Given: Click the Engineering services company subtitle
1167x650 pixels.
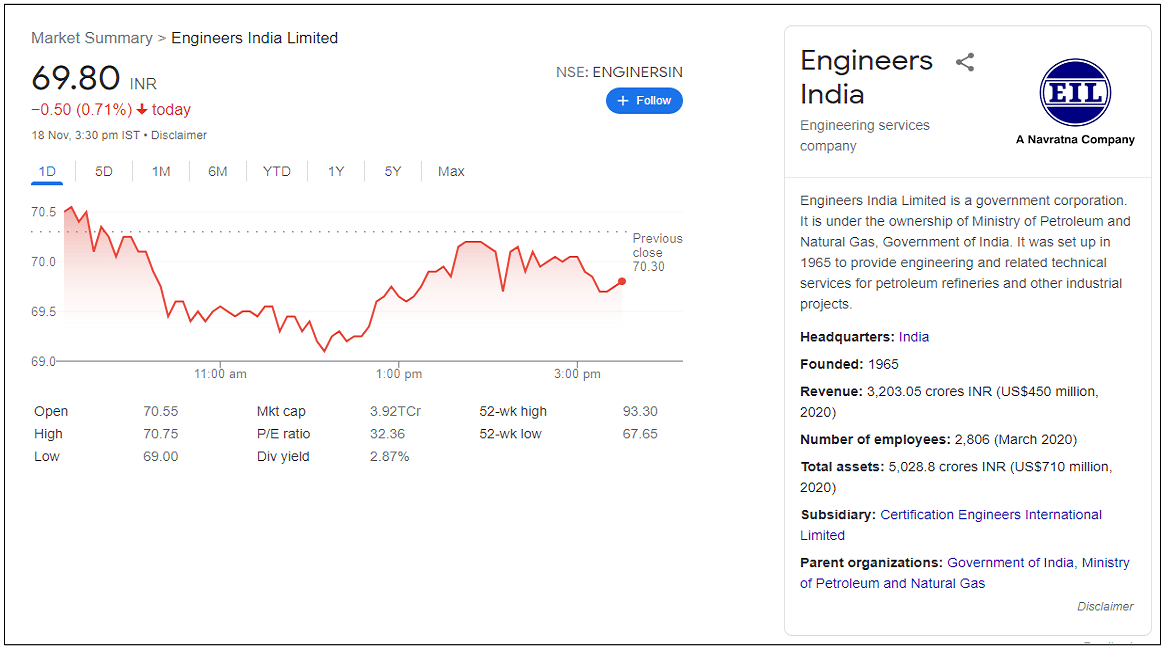Looking at the screenshot, I should (x=865, y=136).
